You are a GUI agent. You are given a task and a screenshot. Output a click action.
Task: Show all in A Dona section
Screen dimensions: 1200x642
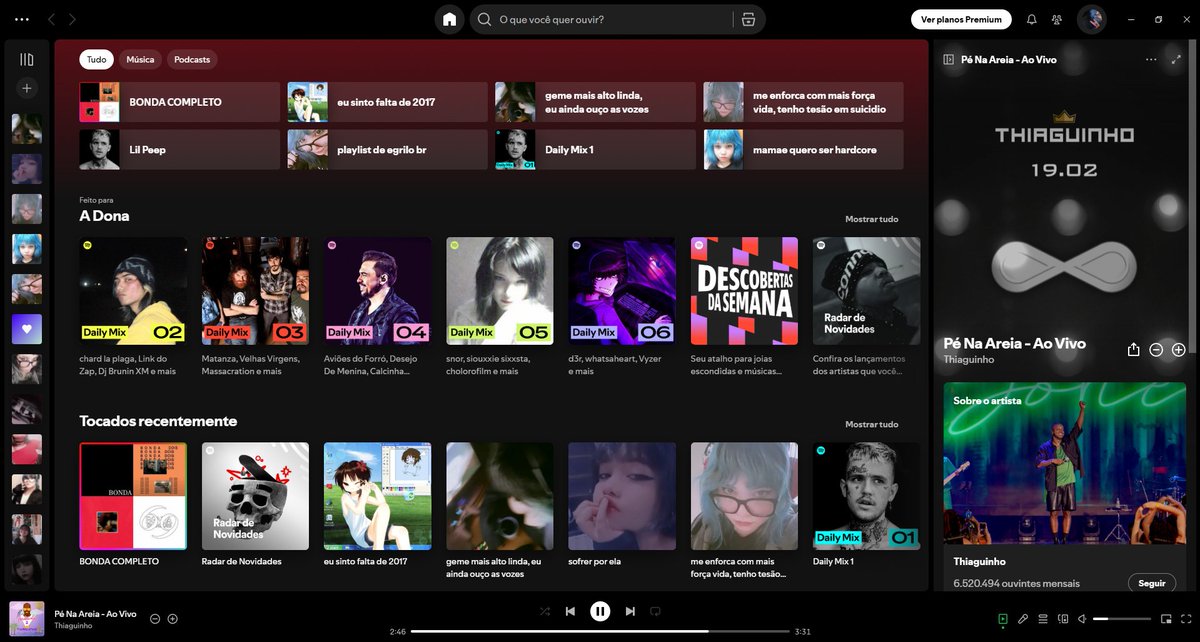pos(871,219)
